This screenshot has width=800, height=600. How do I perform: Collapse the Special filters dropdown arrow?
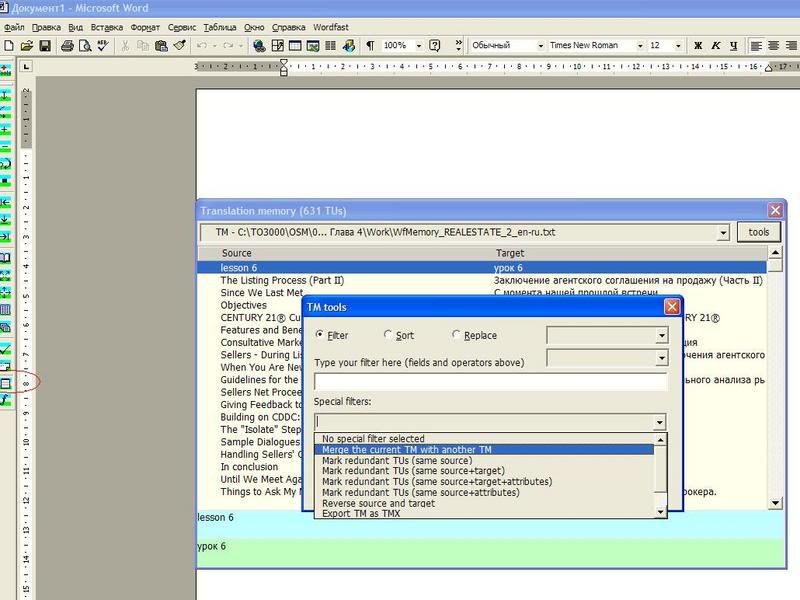tap(659, 422)
